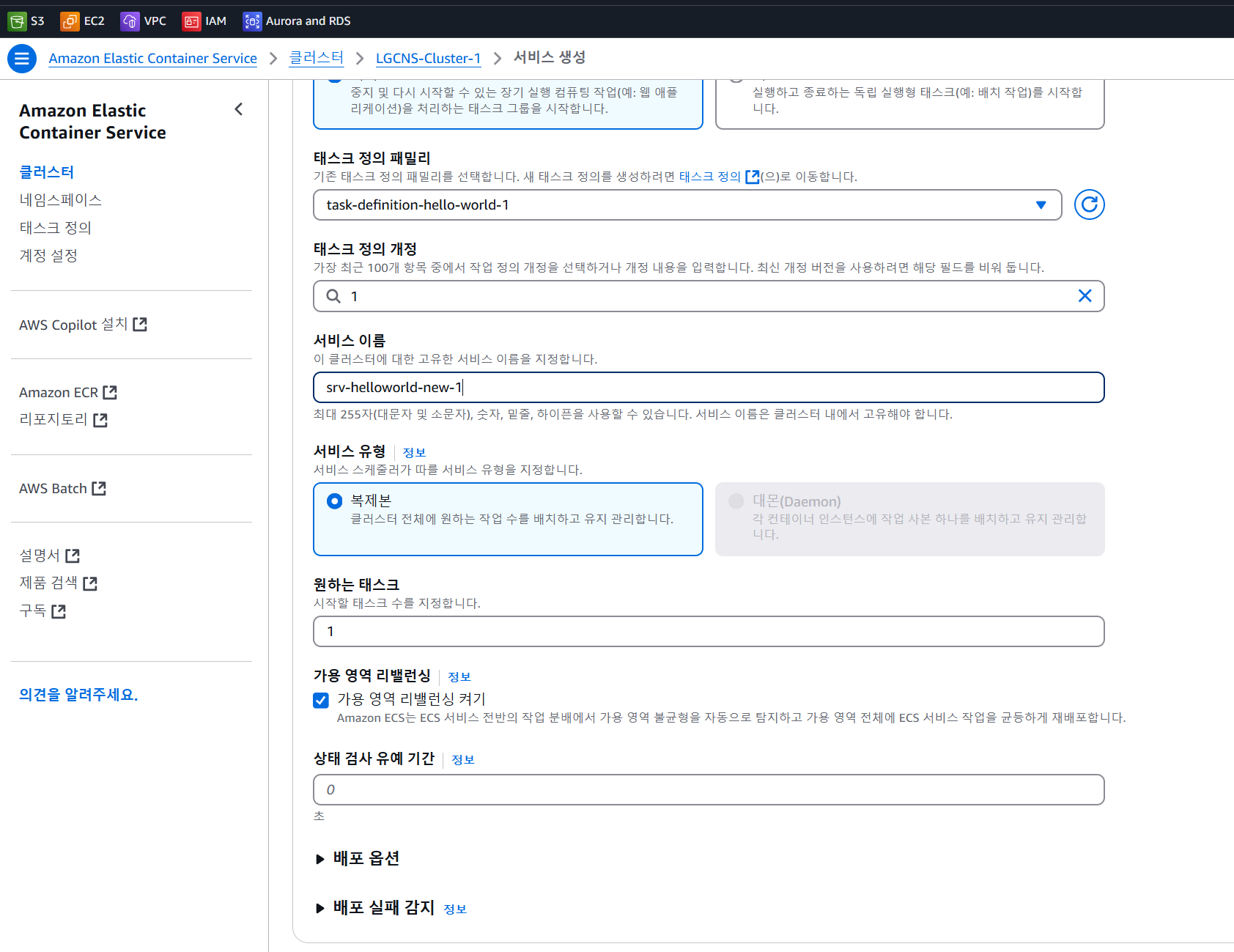Image resolution: width=1234 pixels, height=952 pixels.
Task: Click the 원하는 태스크 count field
Action: pyautogui.click(x=709, y=632)
